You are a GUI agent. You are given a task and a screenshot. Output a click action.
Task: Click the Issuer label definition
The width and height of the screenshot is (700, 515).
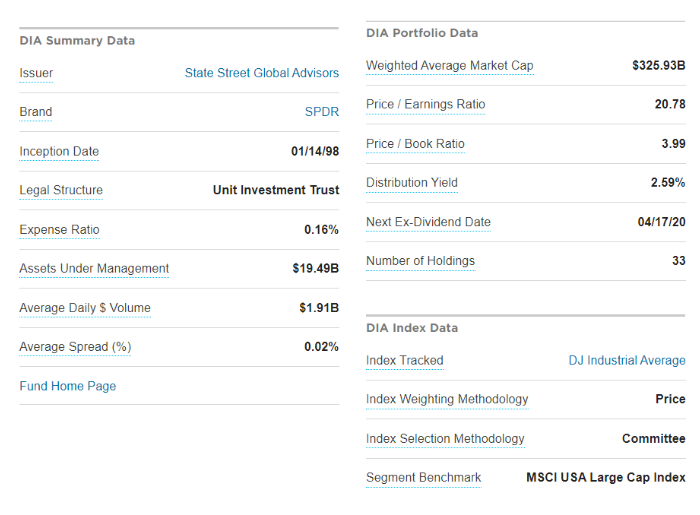point(36,73)
